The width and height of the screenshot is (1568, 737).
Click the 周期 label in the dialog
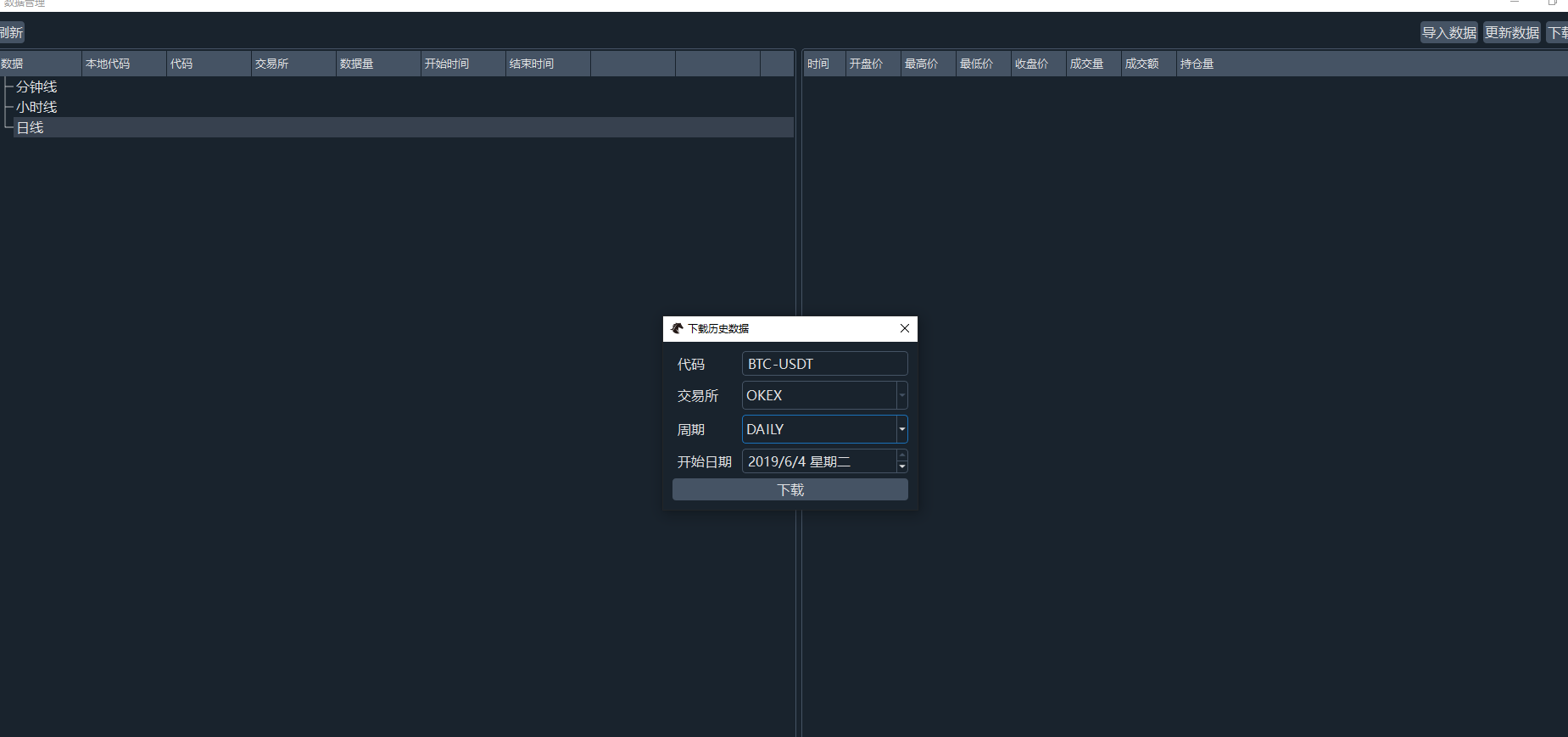point(690,430)
